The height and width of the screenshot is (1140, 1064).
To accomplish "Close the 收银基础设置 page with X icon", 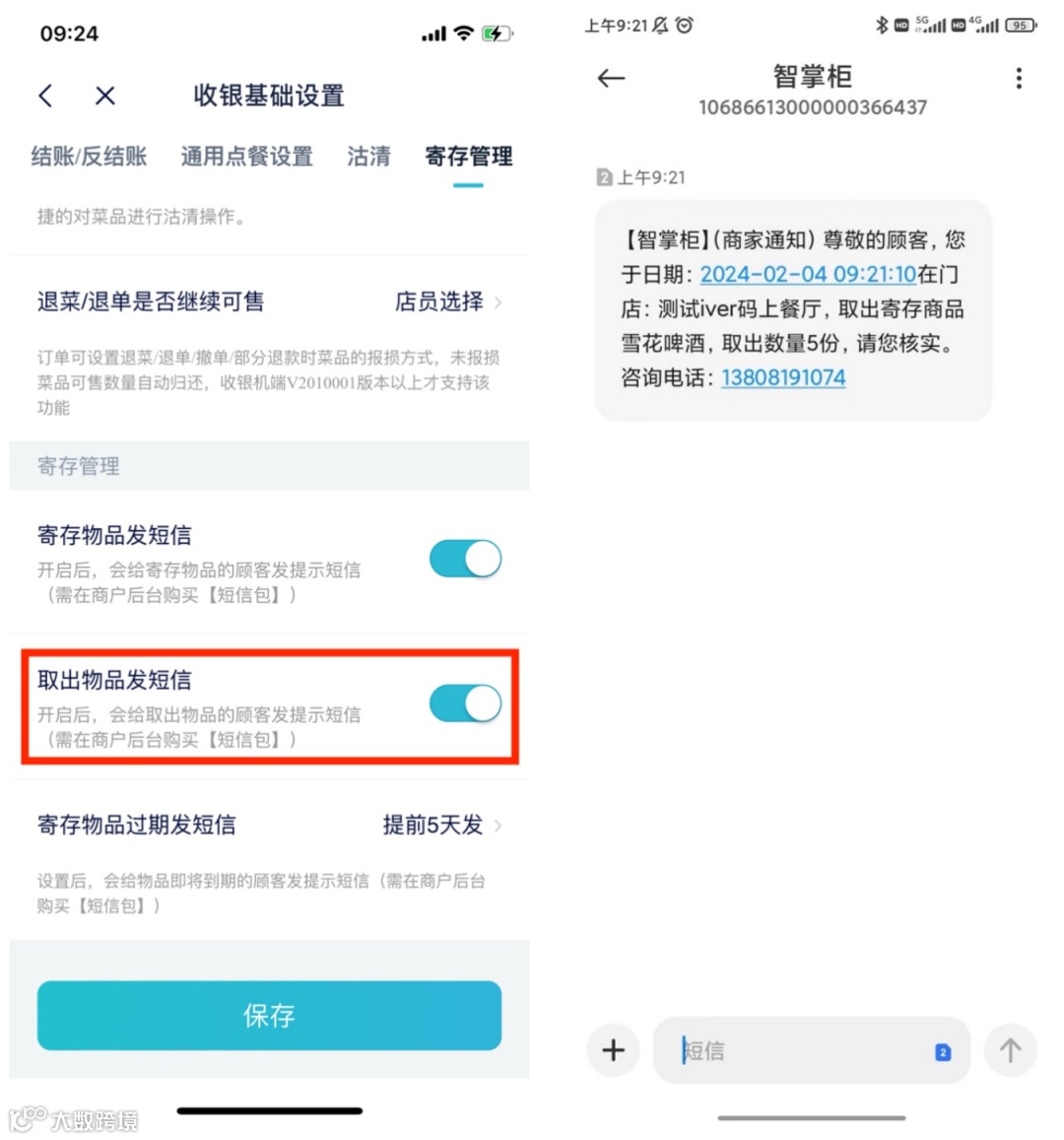I will tap(105, 96).
